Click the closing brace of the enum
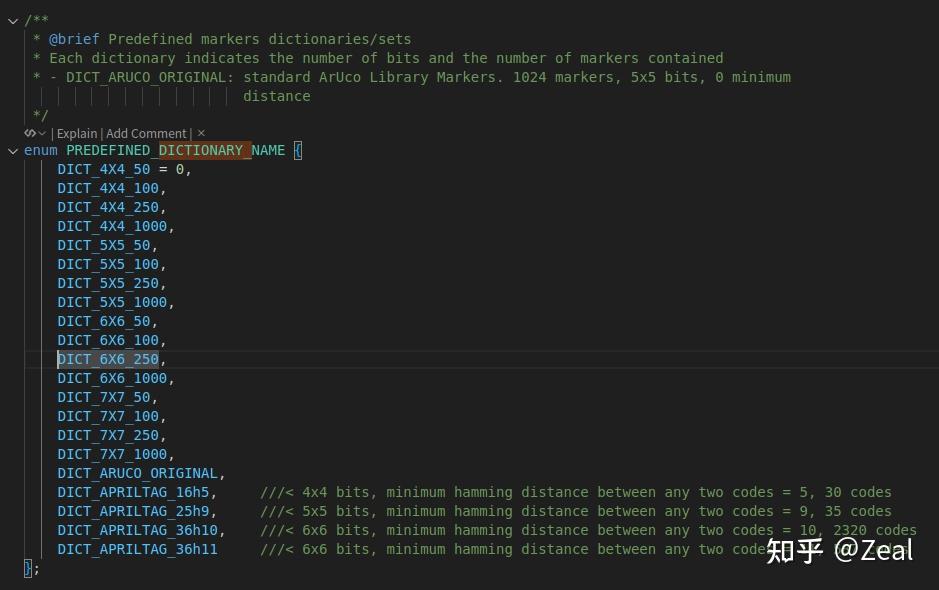Image resolution: width=939 pixels, height=590 pixels. (28, 568)
